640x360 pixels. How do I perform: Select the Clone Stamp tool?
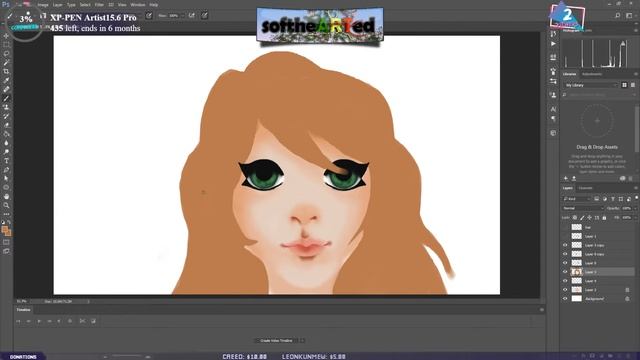pos(6,107)
